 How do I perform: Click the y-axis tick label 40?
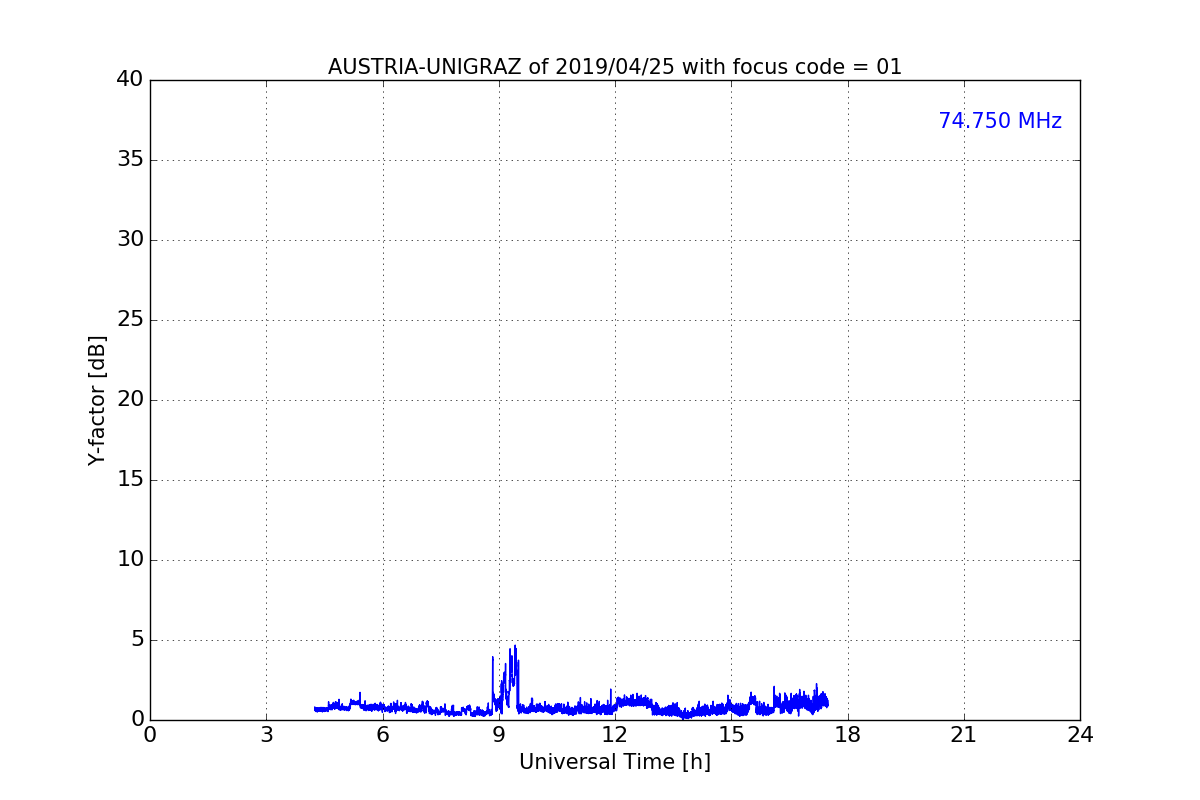tap(130, 80)
